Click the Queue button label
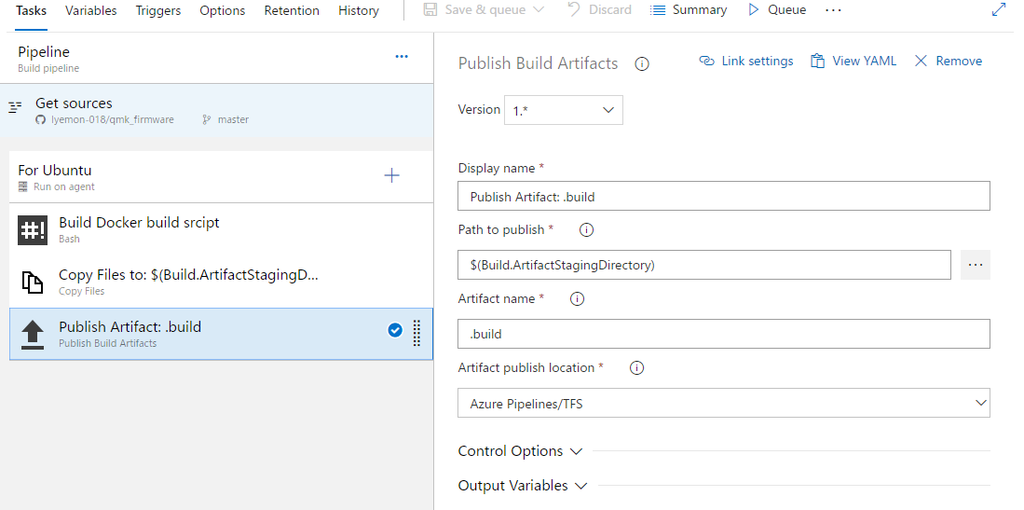Image resolution: width=1024 pixels, height=510 pixels. coord(787,10)
